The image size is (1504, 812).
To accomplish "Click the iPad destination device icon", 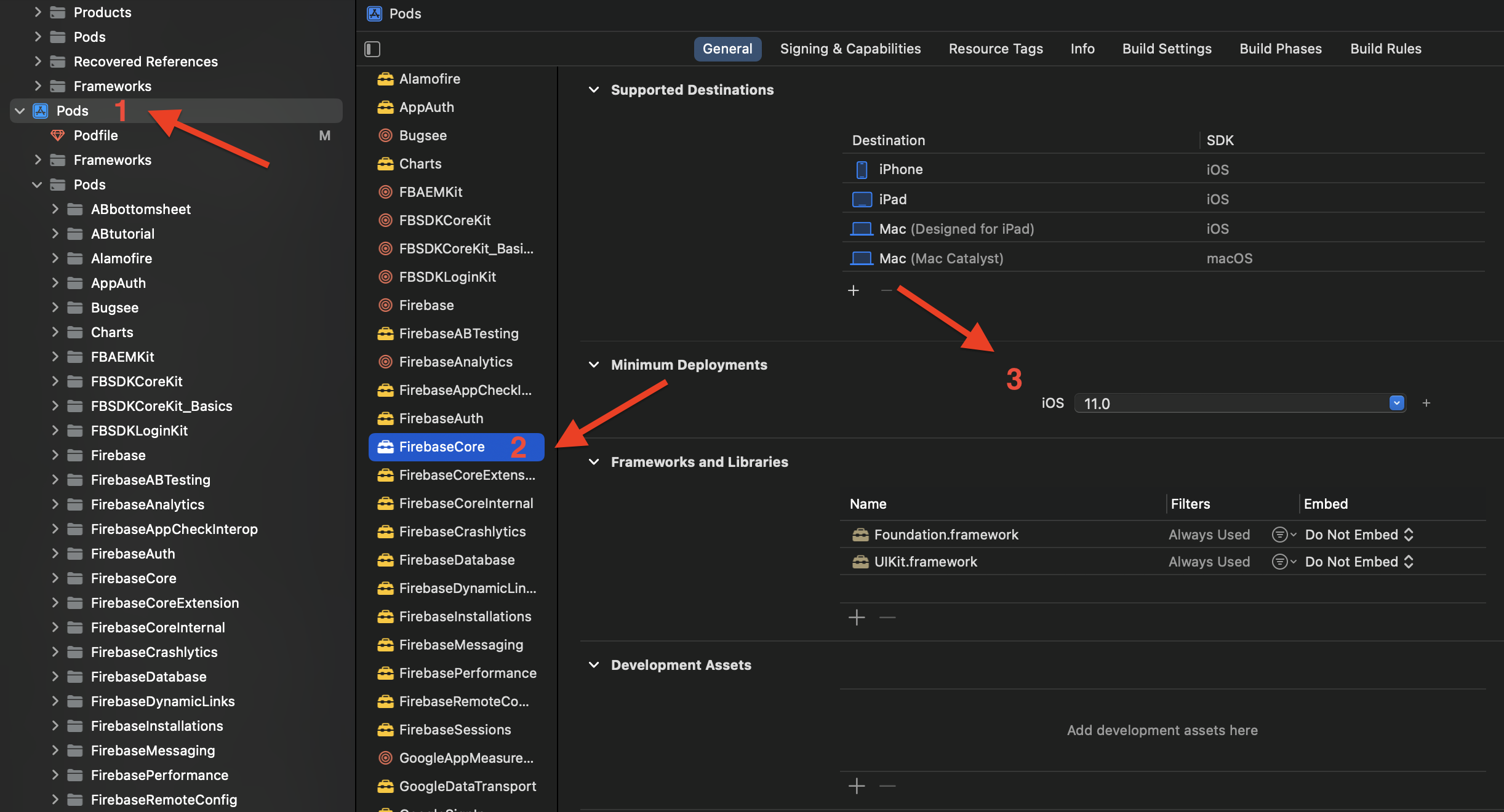I will point(862,199).
